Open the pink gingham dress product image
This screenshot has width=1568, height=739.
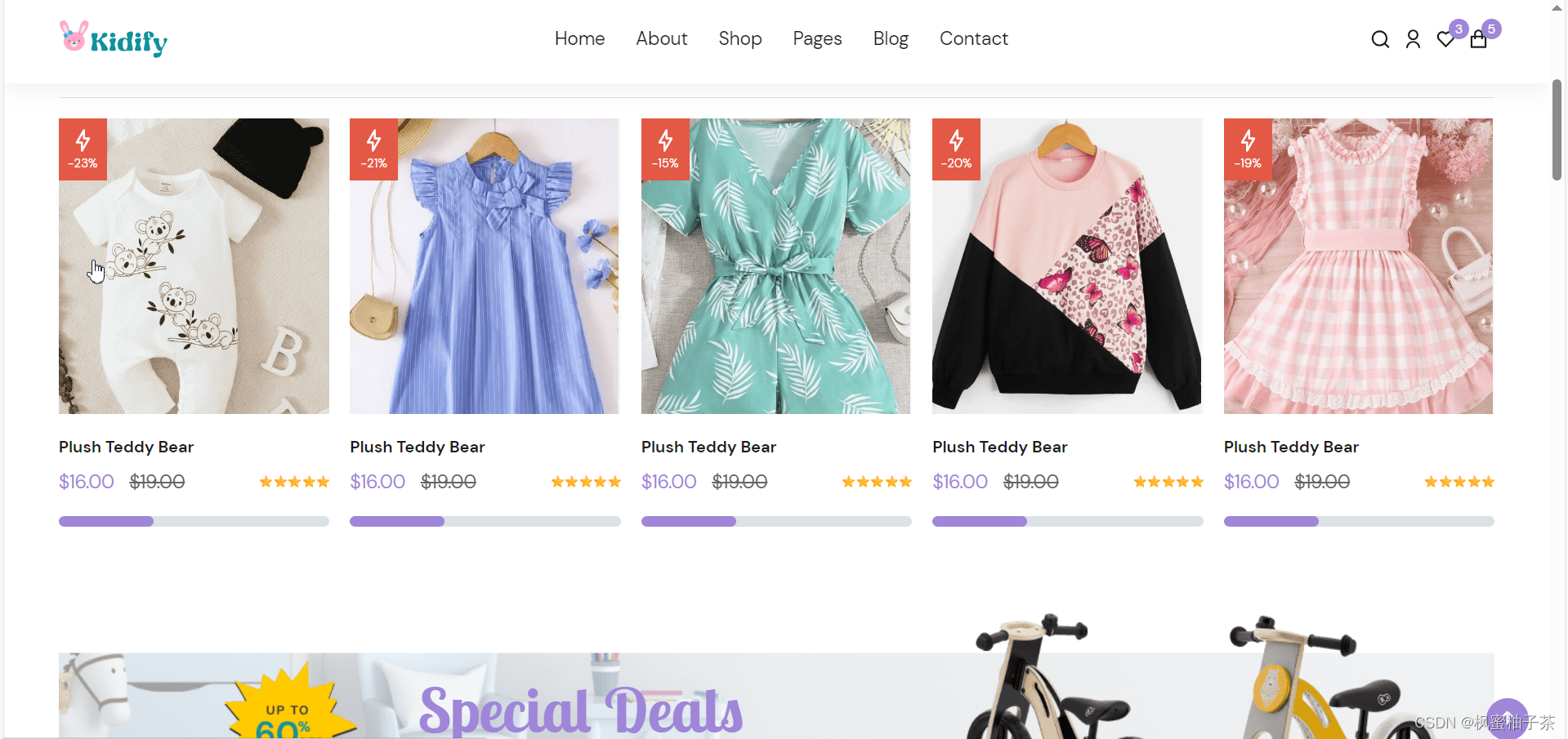pos(1358,266)
